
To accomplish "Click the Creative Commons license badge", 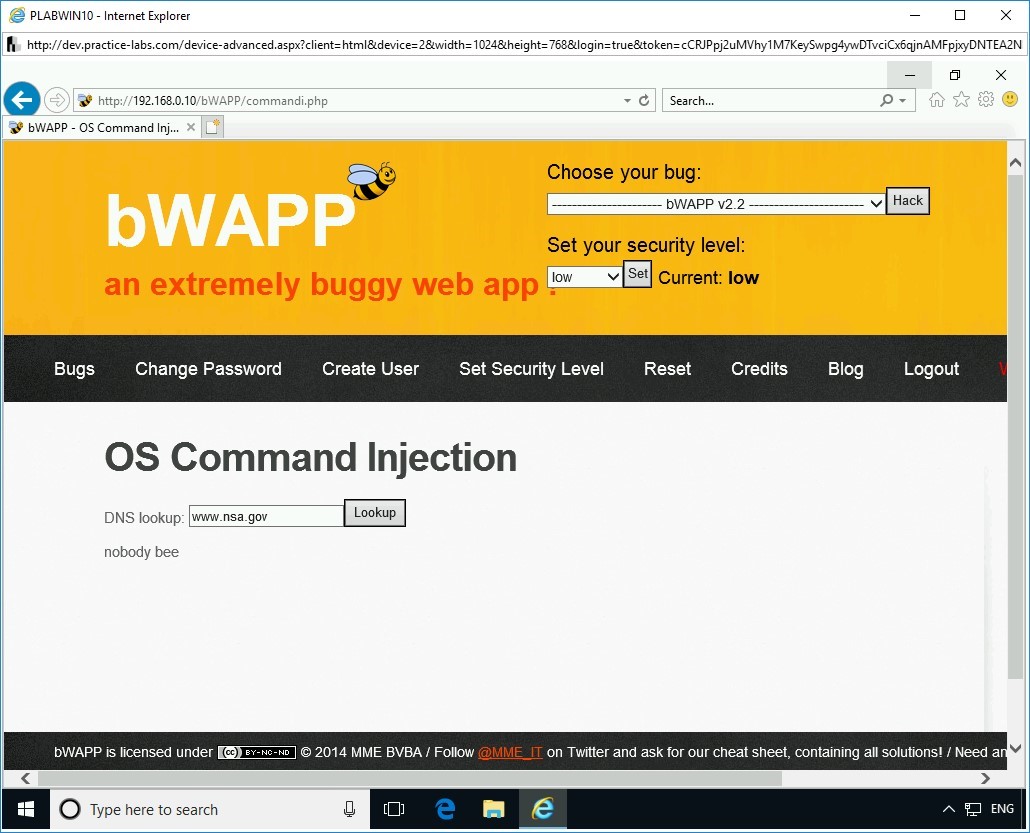I will tap(256, 751).
